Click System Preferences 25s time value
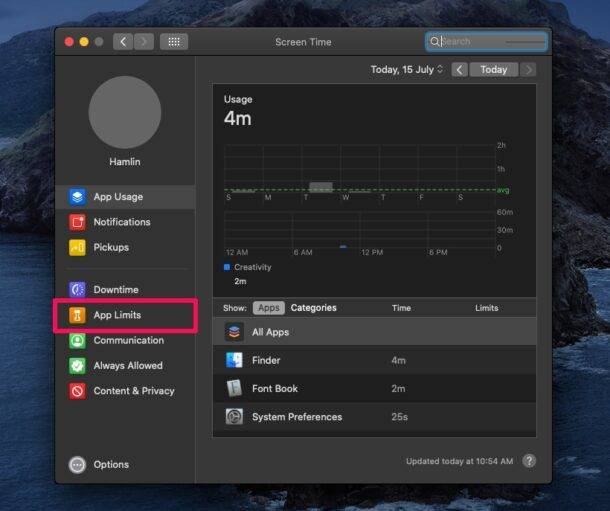The height and width of the screenshot is (511, 610). [400, 417]
